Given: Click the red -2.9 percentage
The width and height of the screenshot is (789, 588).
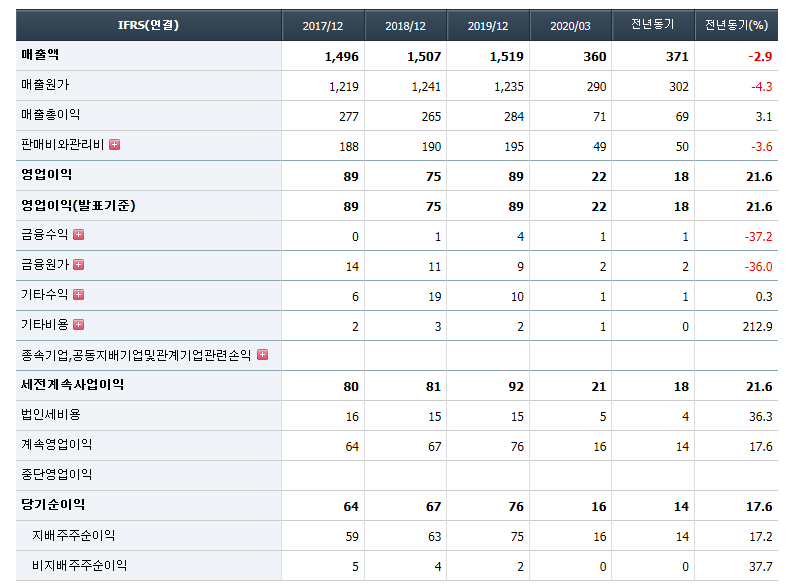Looking at the screenshot, I should point(760,57).
